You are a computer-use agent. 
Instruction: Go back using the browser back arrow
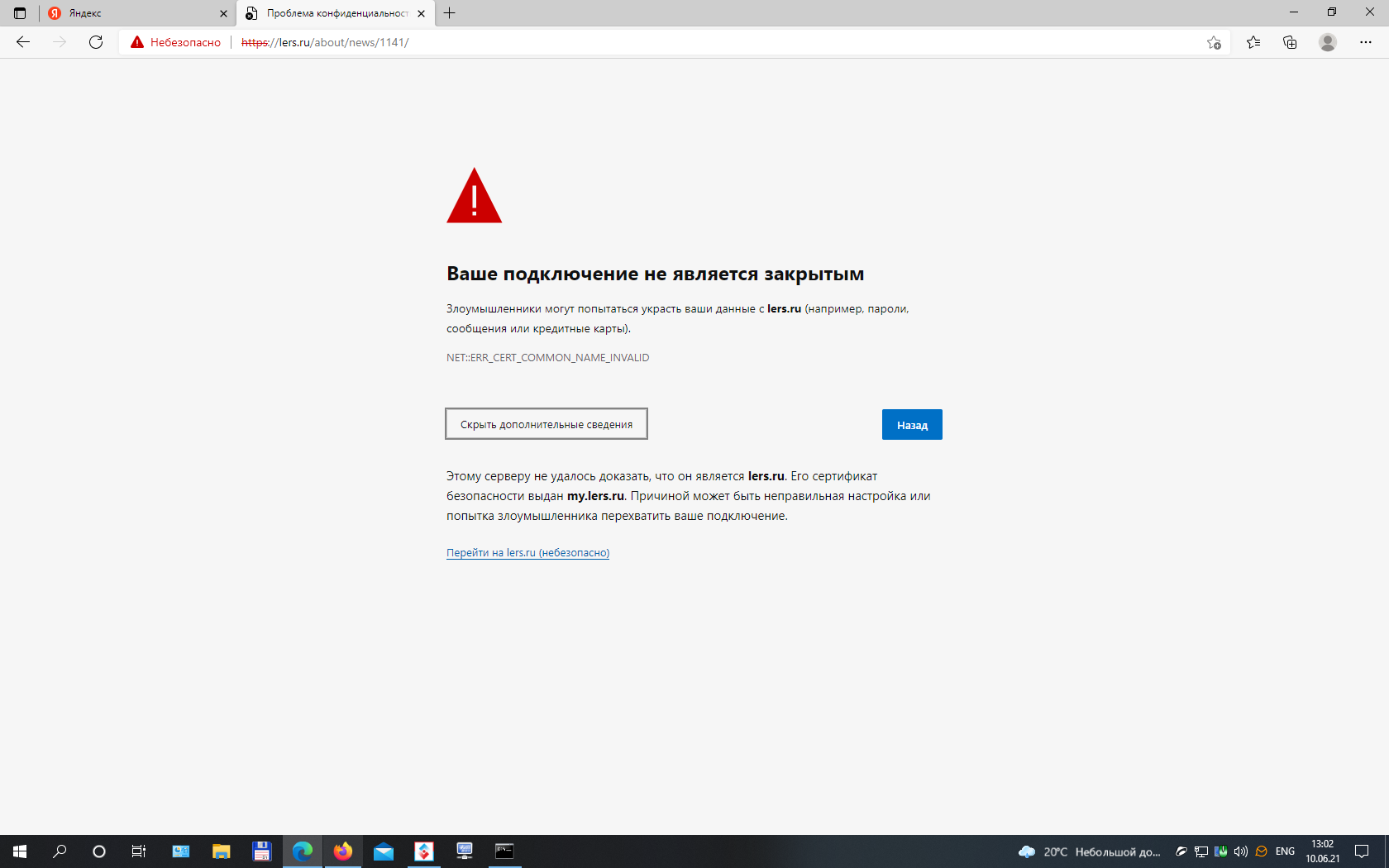click(23, 42)
